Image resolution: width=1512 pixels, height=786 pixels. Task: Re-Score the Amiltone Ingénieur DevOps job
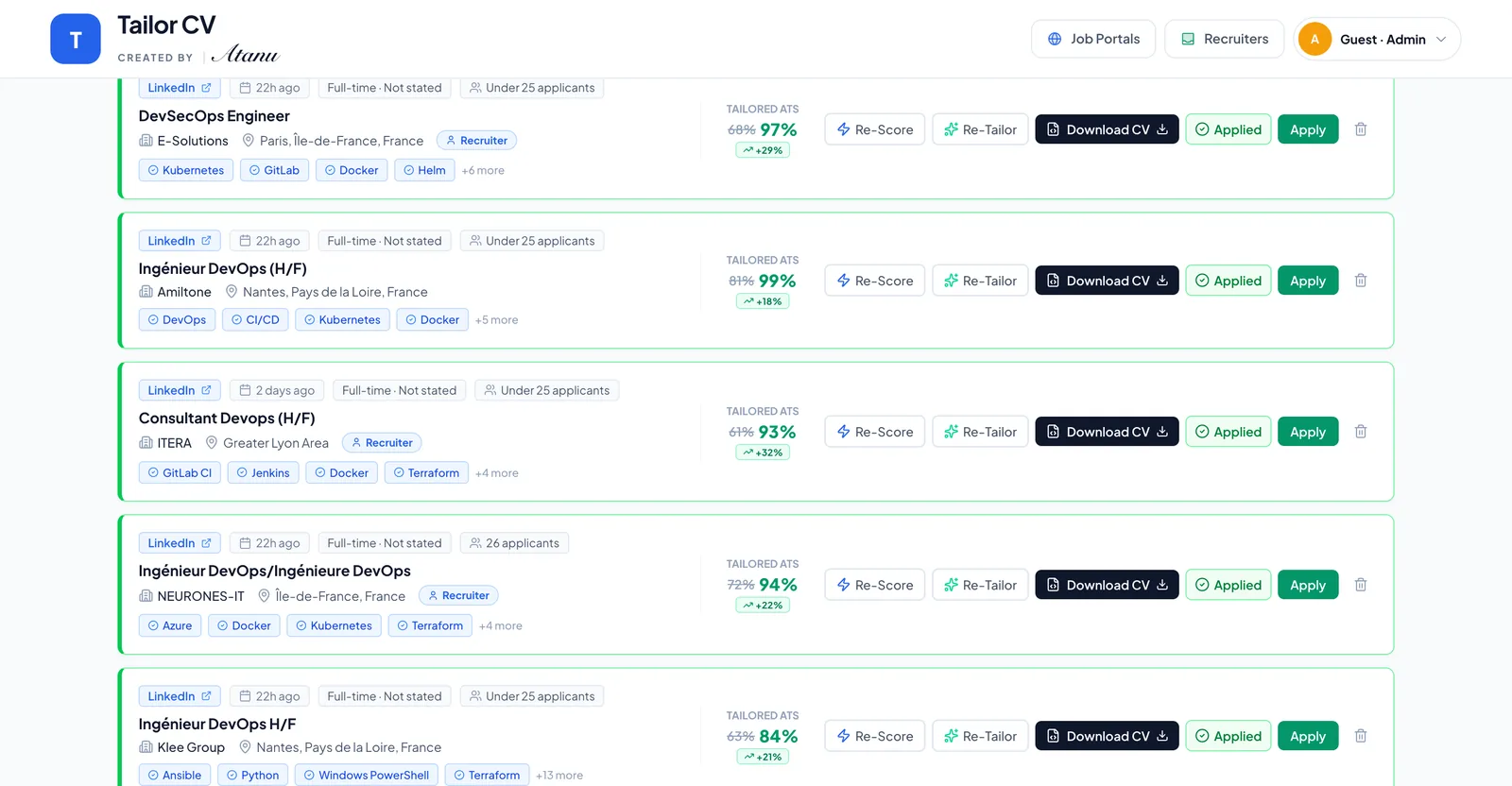pos(874,281)
